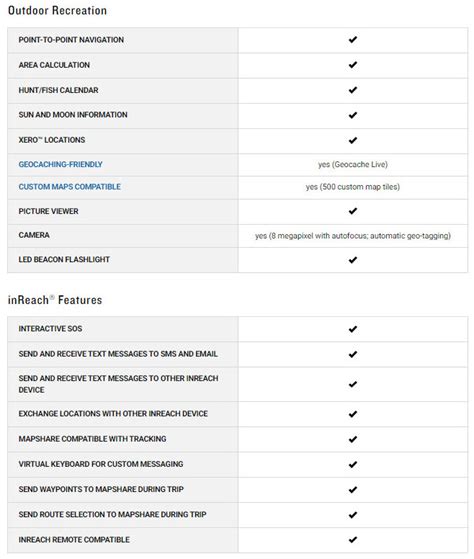The height and width of the screenshot is (559, 474).
Task: Click the Hunt/Fish Calendar checkmark
Action: 353,90
